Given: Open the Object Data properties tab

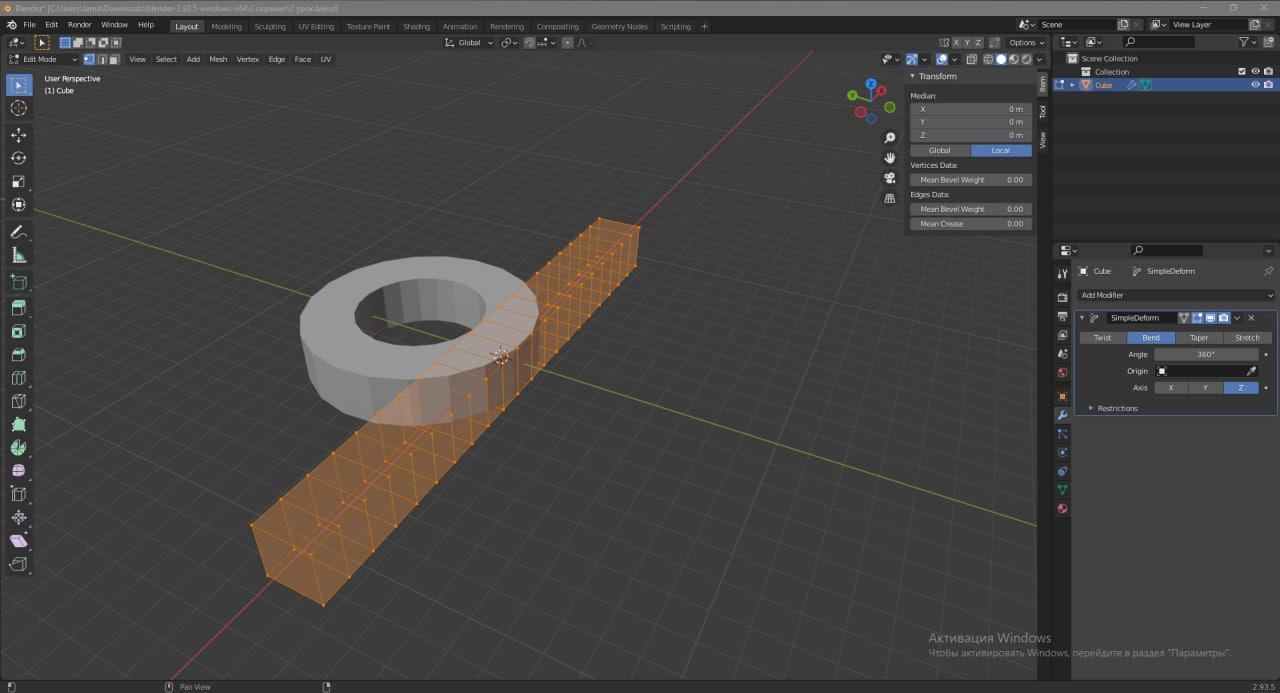Looking at the screenshot, I should pos(1062,490).
